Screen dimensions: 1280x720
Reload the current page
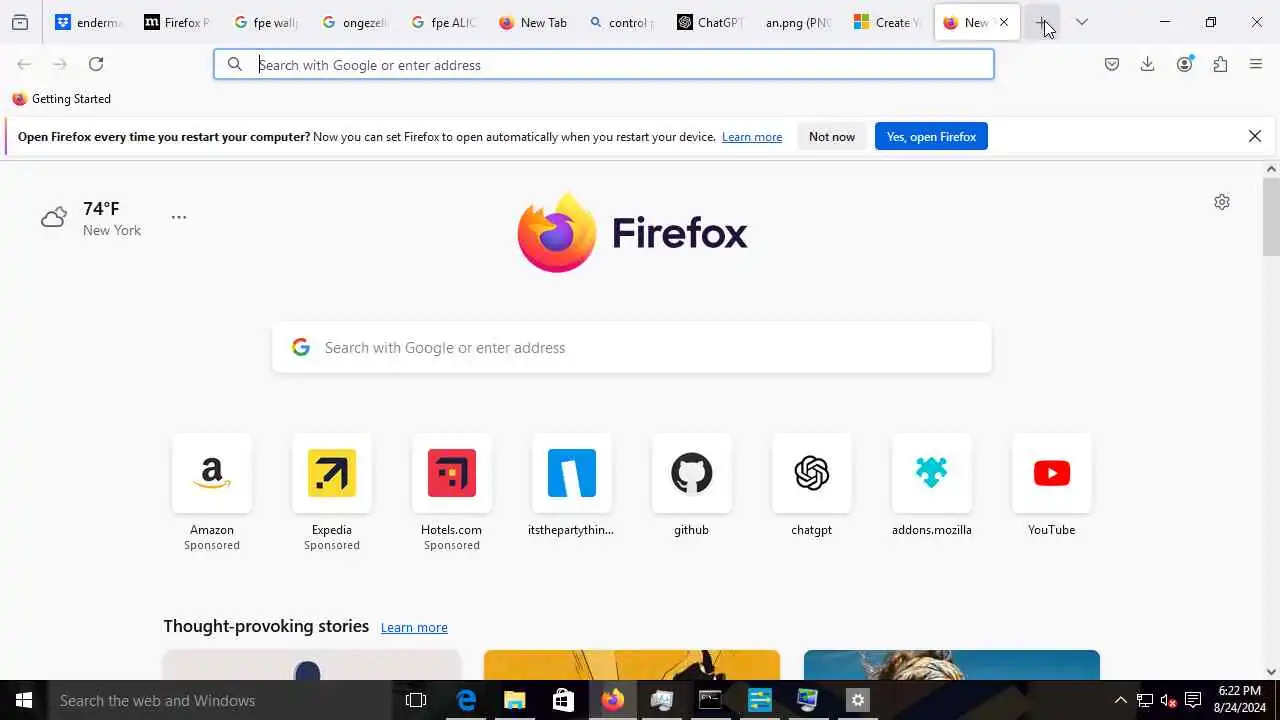point(96,64)
